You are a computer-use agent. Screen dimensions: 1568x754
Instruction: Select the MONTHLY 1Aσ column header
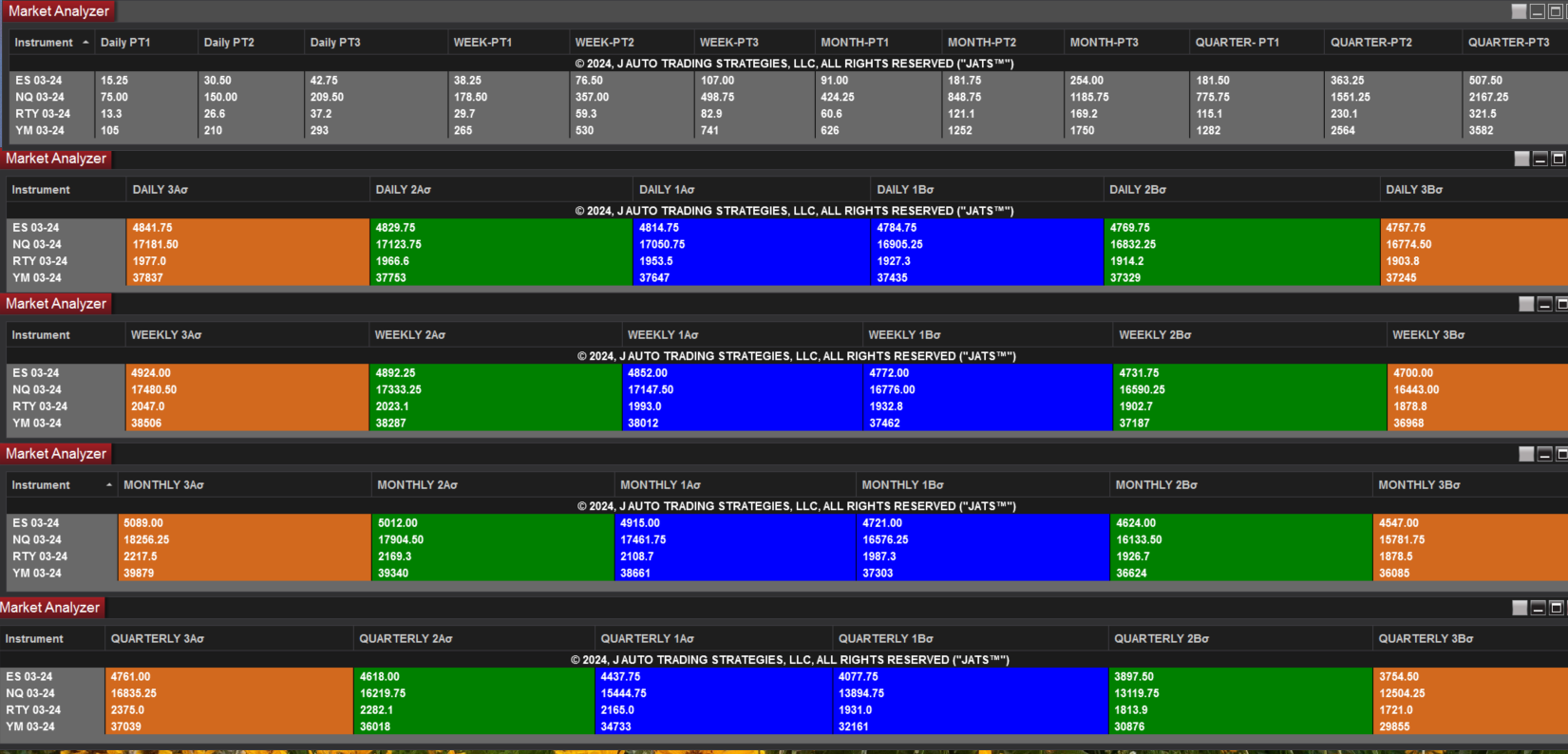click(x=735, y=485)
